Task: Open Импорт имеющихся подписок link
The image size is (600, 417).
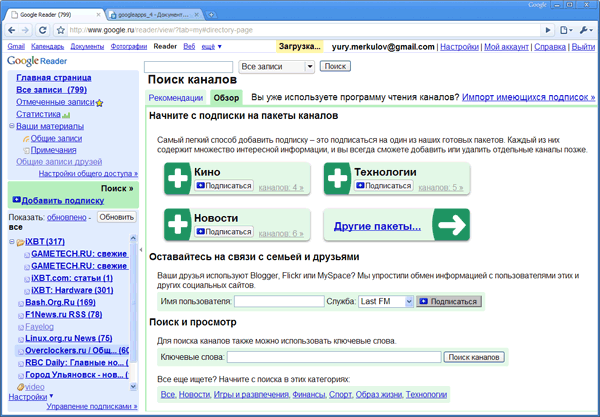Action: 528,97
